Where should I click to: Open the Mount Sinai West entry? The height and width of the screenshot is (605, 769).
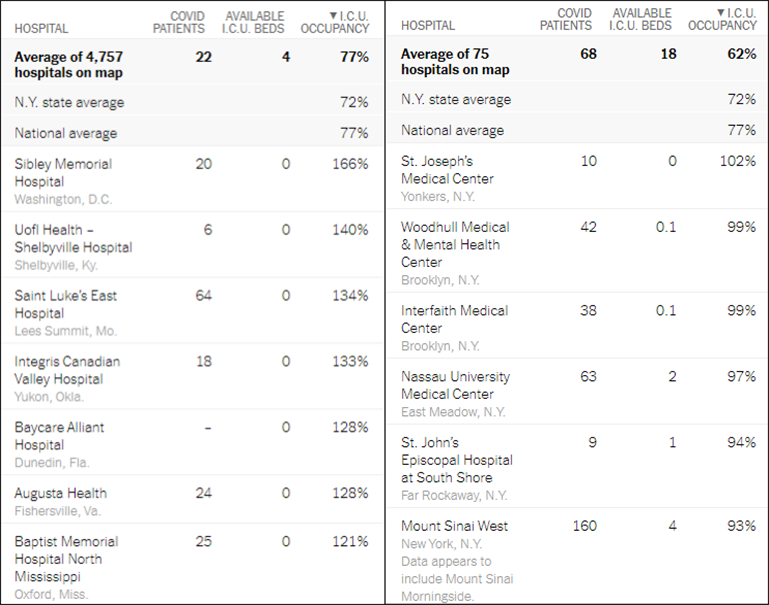click(x=454, y=526)
